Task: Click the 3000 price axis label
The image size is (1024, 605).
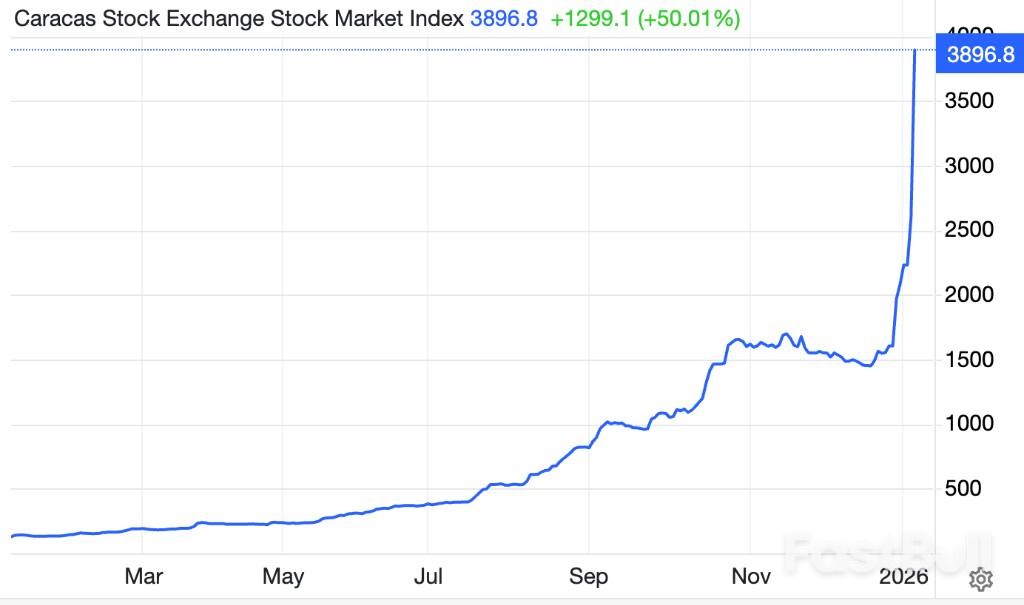Action: click(969, 166)
